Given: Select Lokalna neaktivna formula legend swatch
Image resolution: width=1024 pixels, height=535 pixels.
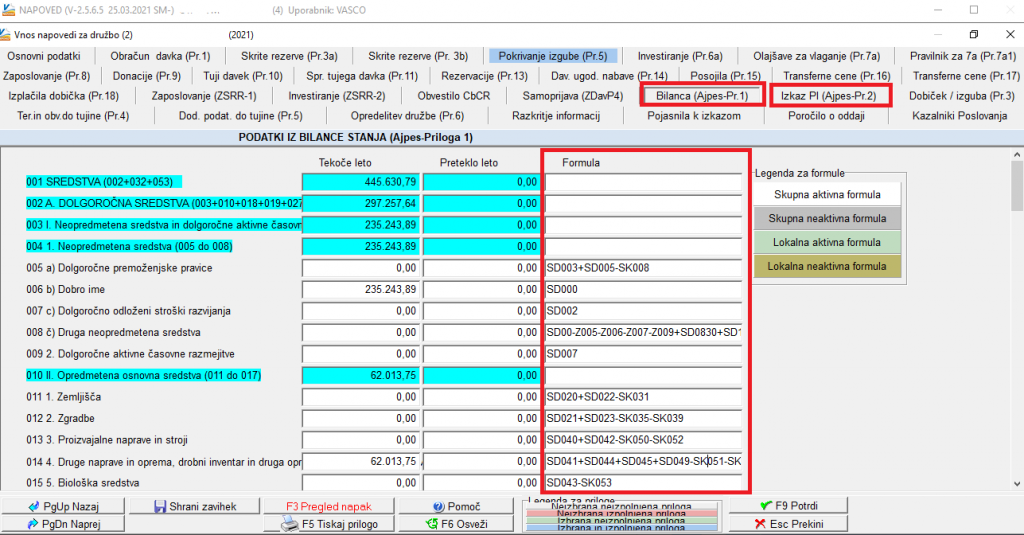Looking at the screenshot, I should tap(826, 266).
